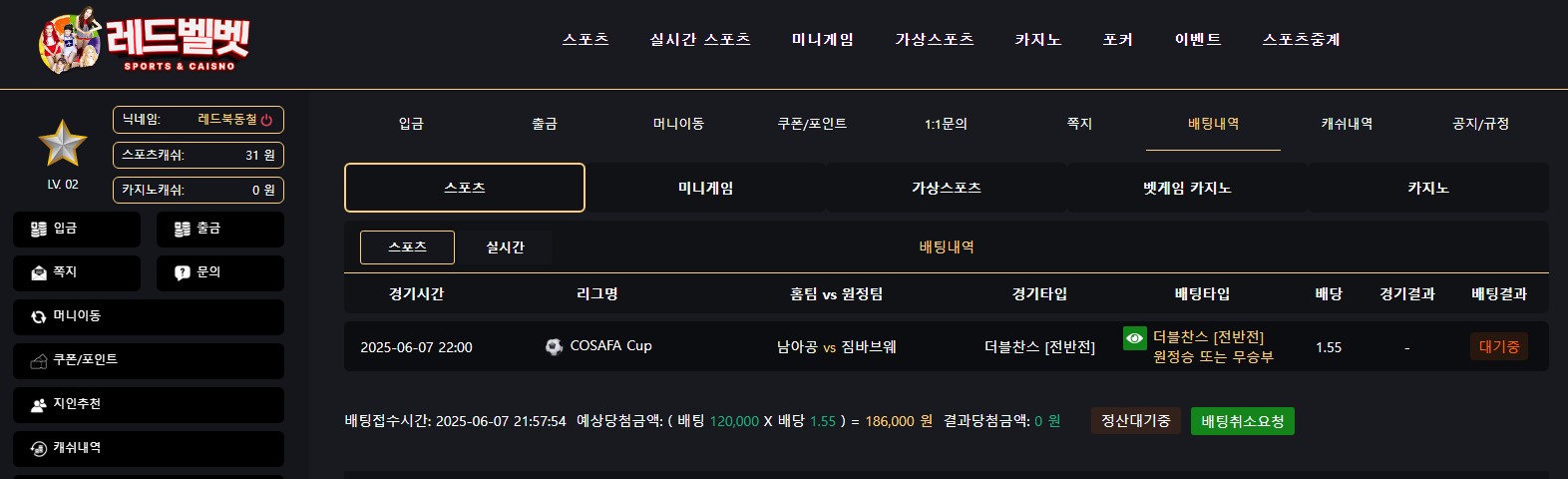
Task: Open 쿠폰/포인트 in the left sidebar
Action: [x=149, y=360]
